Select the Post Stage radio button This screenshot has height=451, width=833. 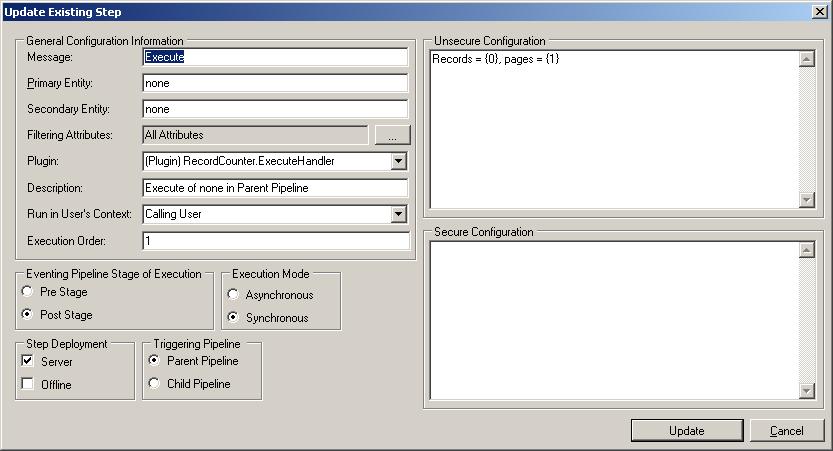[x=27, y=314]
